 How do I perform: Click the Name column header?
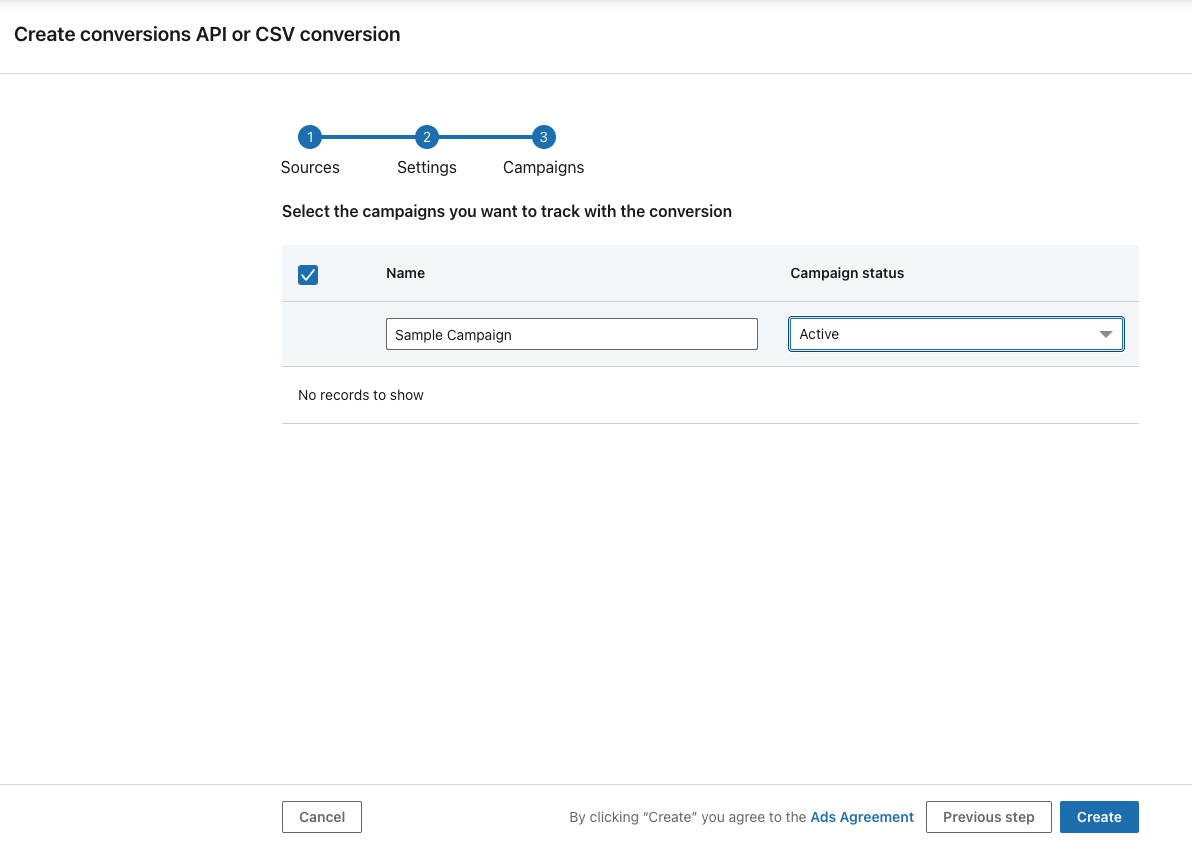click(x=405, y=273)
